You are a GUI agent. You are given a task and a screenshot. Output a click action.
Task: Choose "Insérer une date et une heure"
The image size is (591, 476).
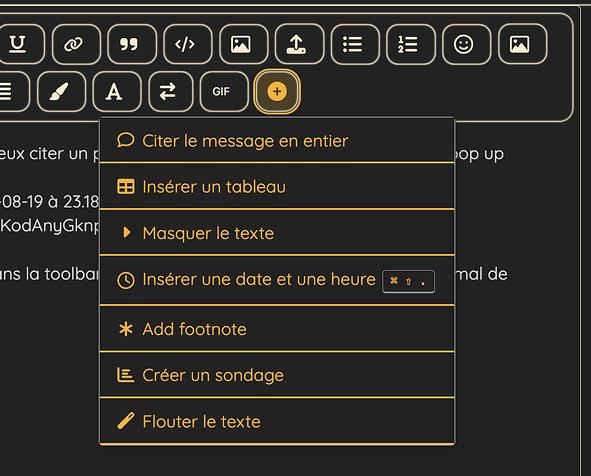(x=277, y=281)
